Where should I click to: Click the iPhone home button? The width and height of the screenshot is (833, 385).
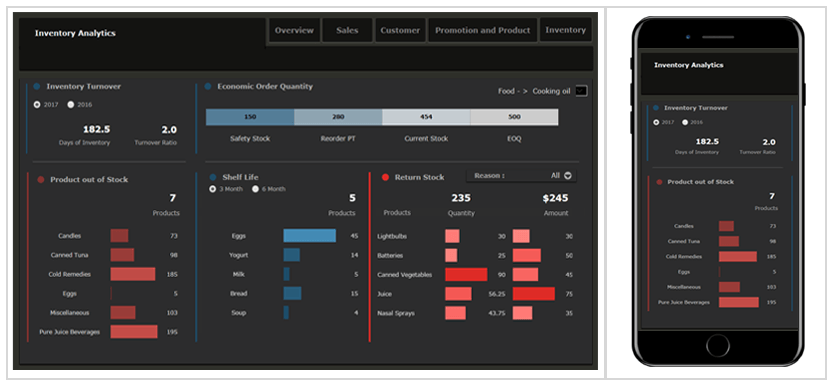point(718,346)
